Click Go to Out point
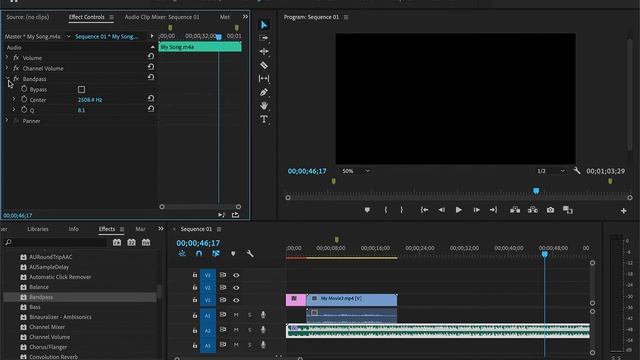 493,210
